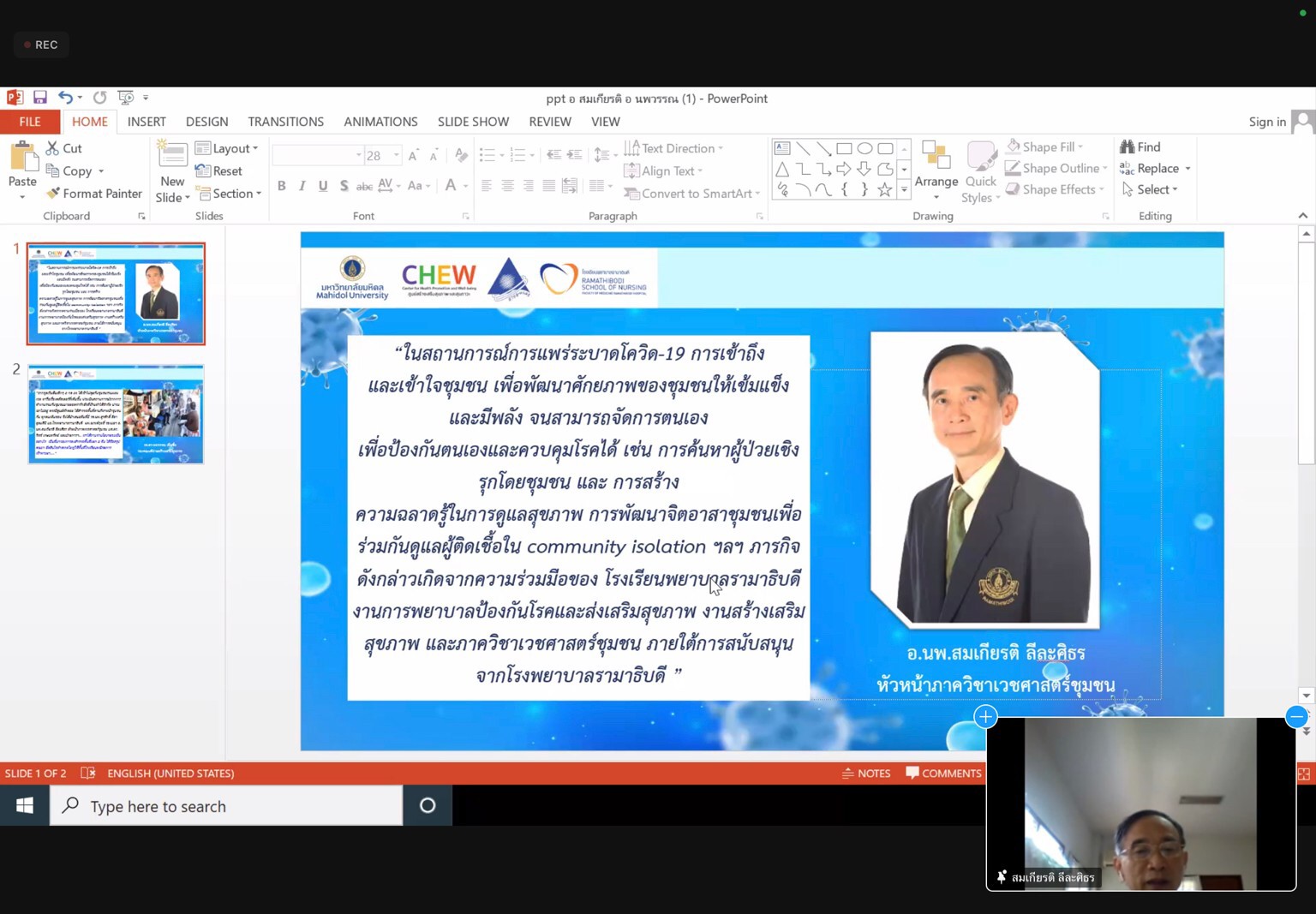Switch to the INSERT tab
The width and height of the screenshot is (1316, 914).
pos(147,122)
